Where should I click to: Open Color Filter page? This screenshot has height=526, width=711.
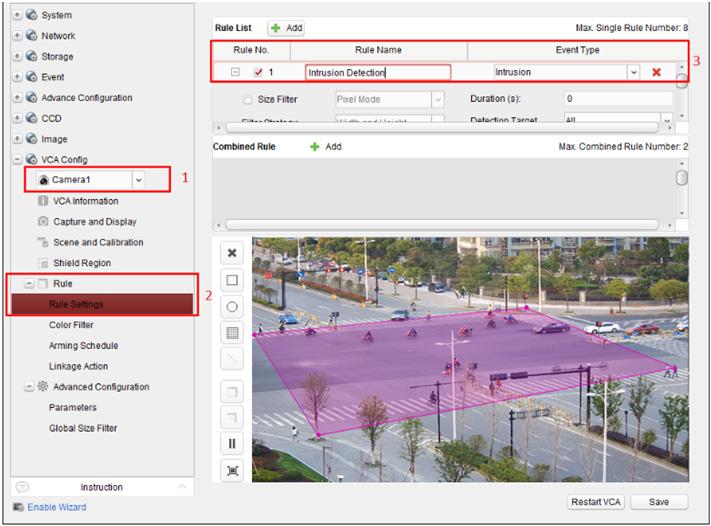[x=71, y=325]
